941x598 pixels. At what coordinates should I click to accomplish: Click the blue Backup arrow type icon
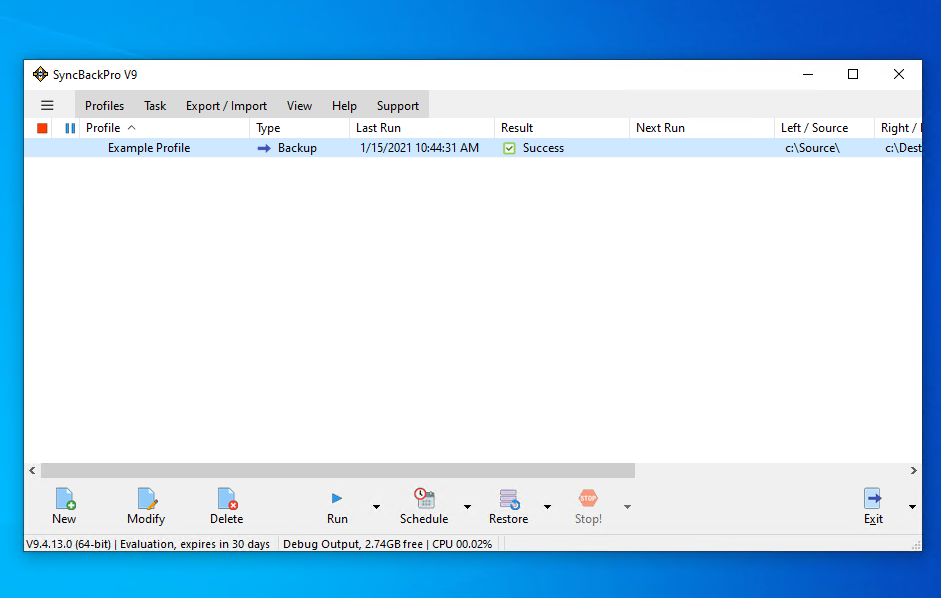pyautogui.click(x=264, y=148)
